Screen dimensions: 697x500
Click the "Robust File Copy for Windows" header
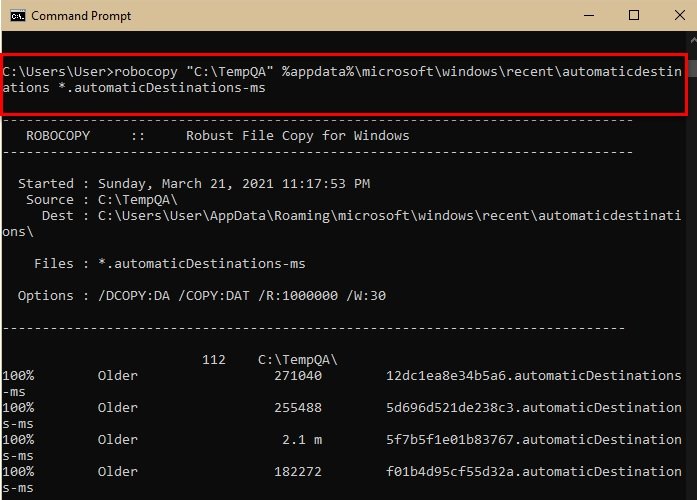click(297, 135)
